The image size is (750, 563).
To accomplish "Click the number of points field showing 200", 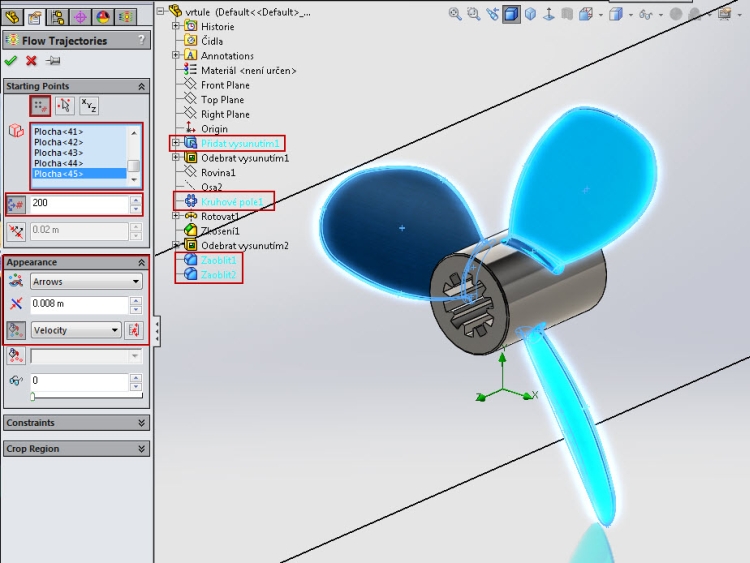I will click(x=79, y=204).
